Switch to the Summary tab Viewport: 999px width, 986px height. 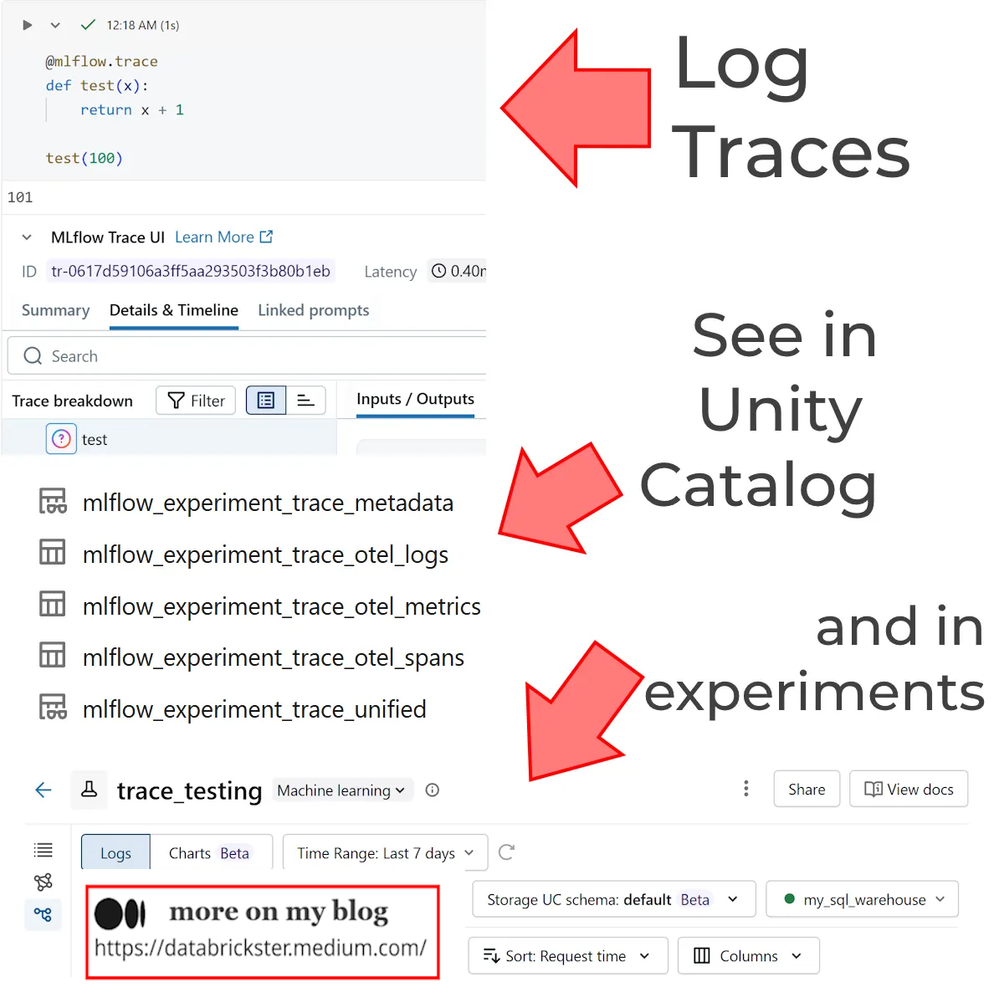coord(55,311)
